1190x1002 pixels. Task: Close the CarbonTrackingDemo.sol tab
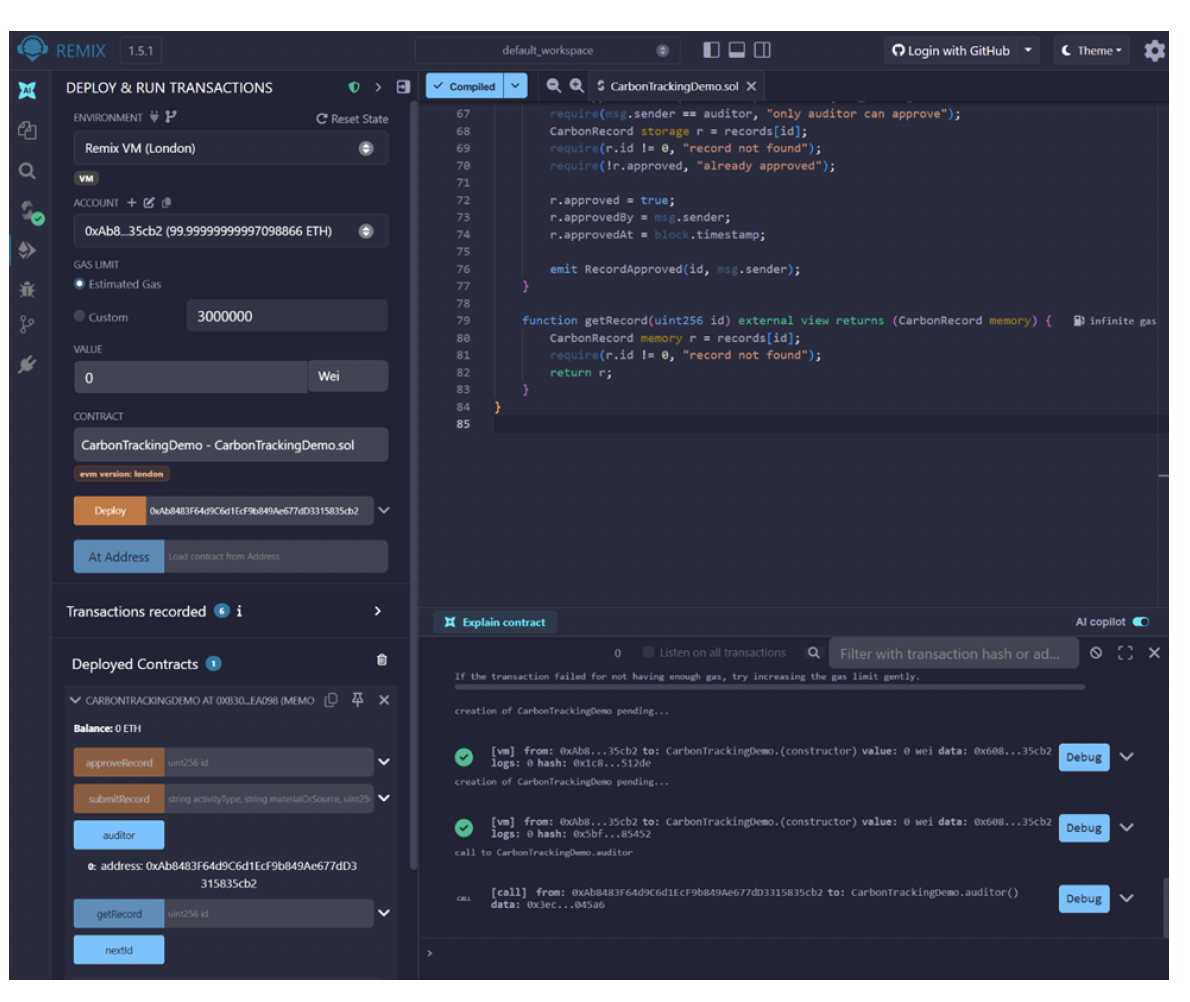(751, 86)
